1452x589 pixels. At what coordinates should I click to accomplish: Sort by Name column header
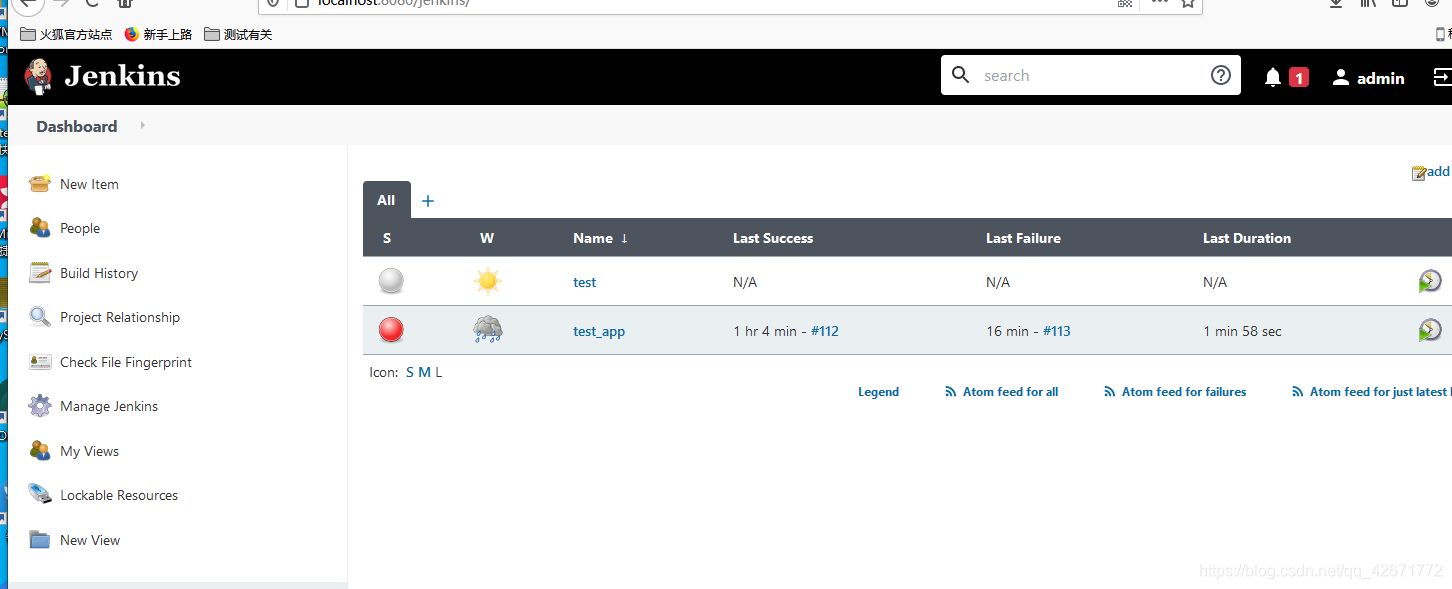[x=600, y=238]
